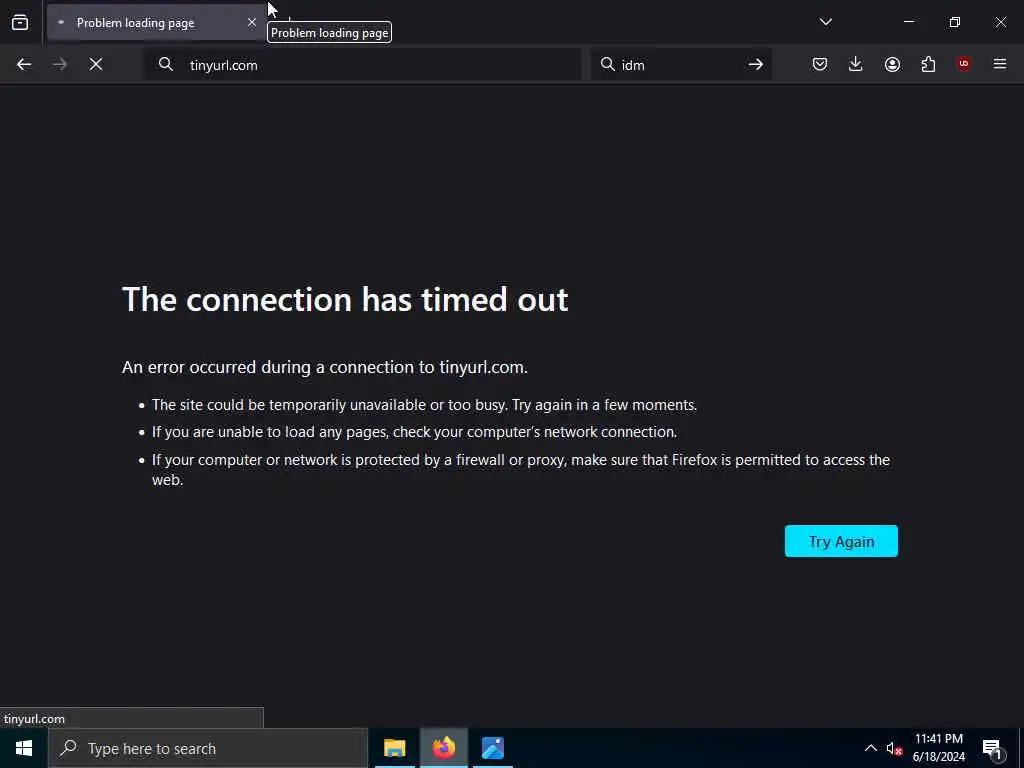
Task: Focus the search box containing idm
Action: pos(679,65)
